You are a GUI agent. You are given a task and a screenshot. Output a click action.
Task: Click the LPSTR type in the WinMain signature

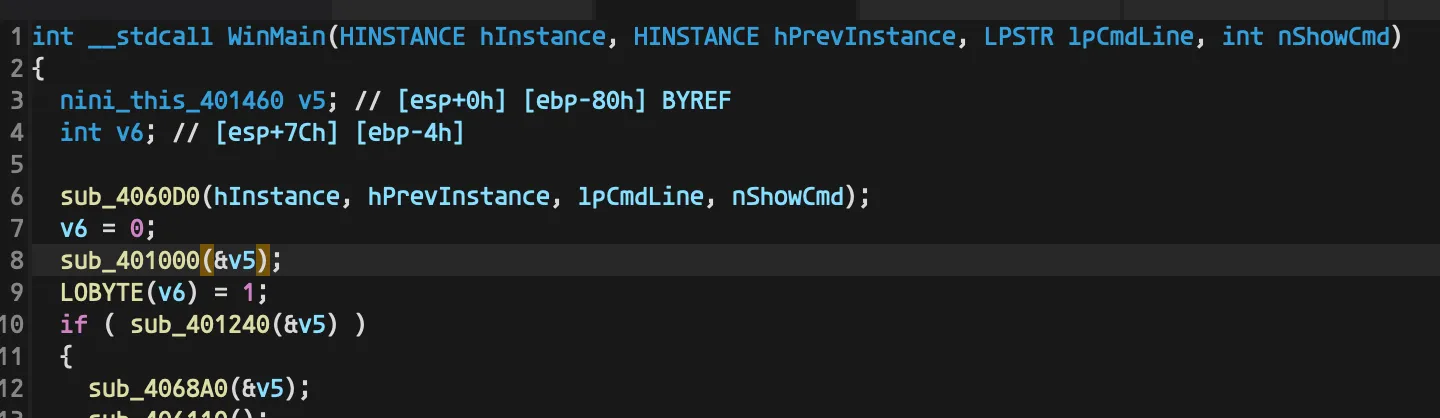[x=1019, y=38]
